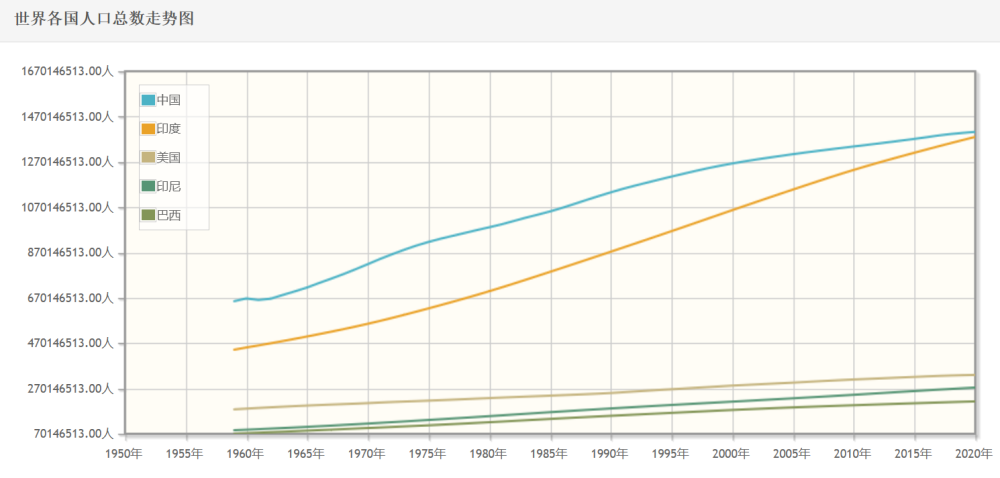Click the 1960年 x-axis label
Viewport: 1000px width, 478px height.
click(247, 454)
